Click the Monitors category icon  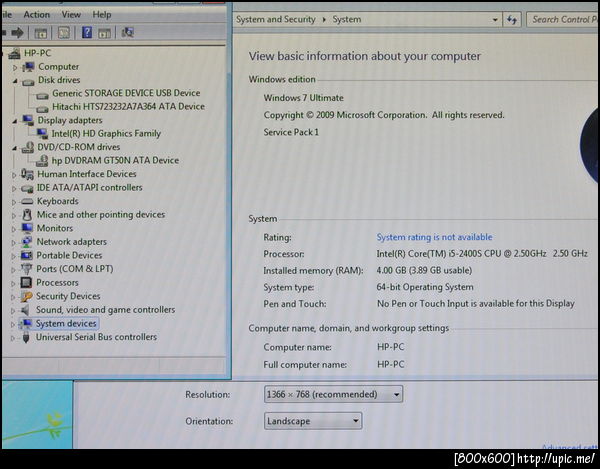pos(27,228)
